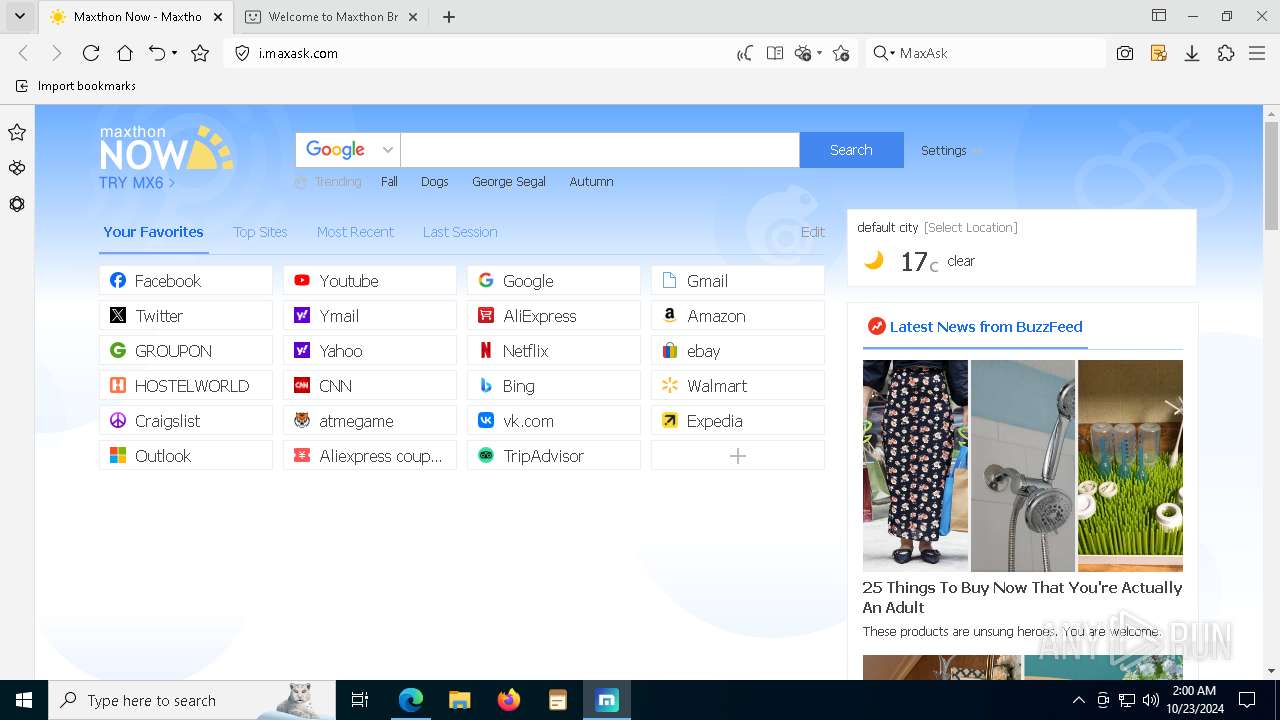Open the notification center icon
Image resolution: width=1280 pixels, height=720 pixels.
click(x=1246, y=700)
